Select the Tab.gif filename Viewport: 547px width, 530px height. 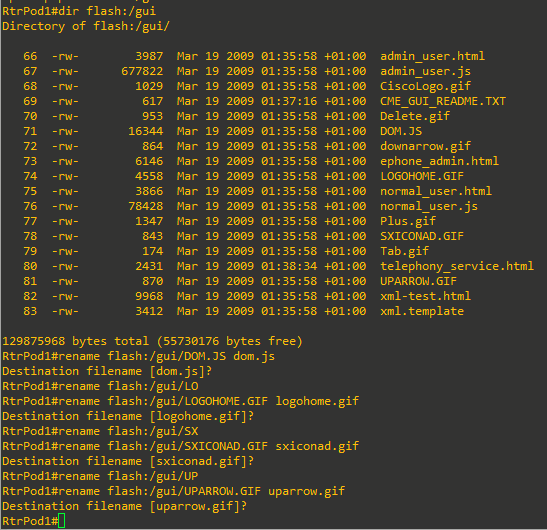click(x=404, y=252)
